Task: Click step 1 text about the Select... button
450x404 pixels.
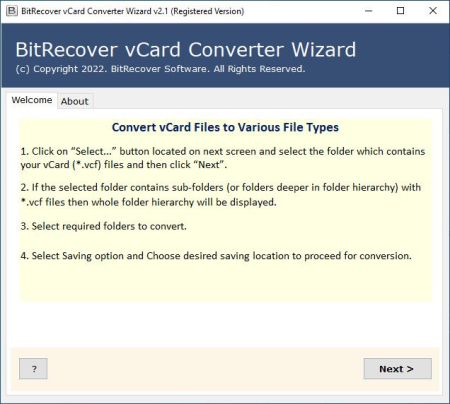Action: 223,158
